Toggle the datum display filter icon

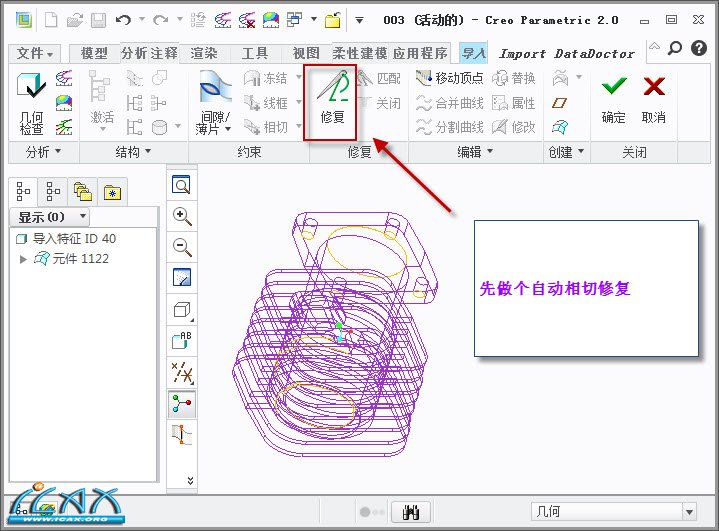[182, 372]
